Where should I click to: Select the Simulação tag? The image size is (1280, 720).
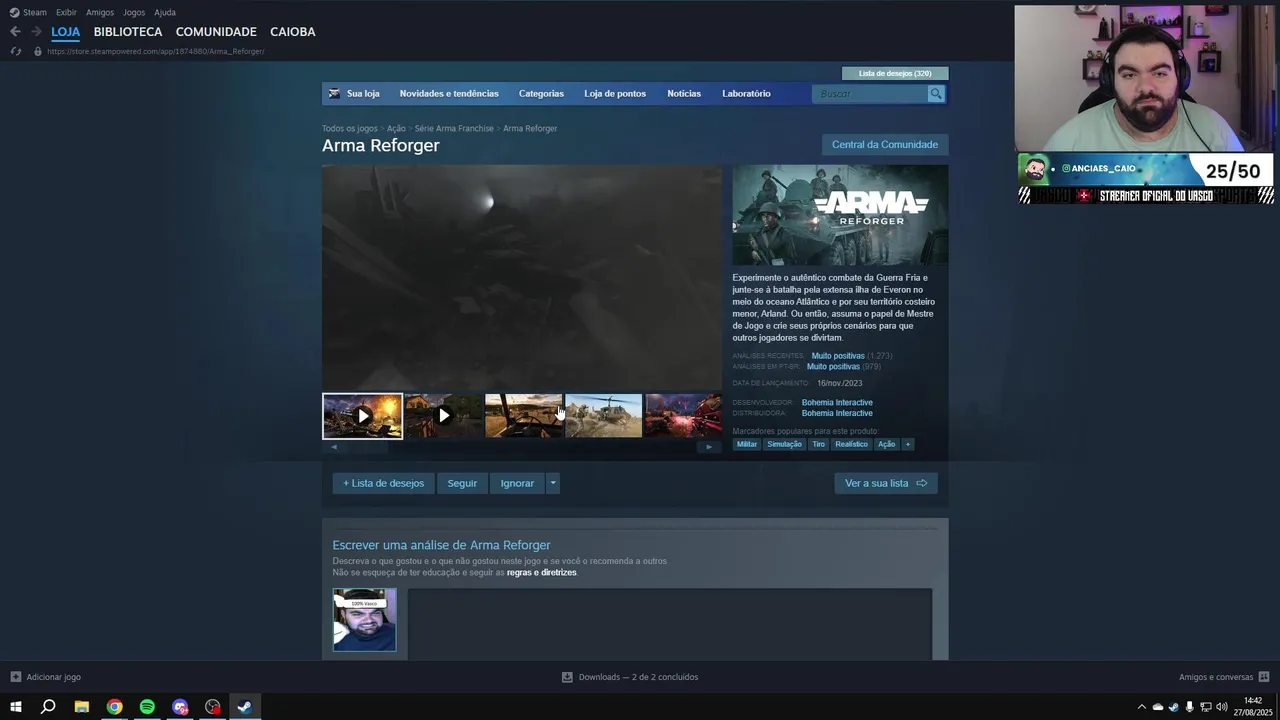click(785, 444)
